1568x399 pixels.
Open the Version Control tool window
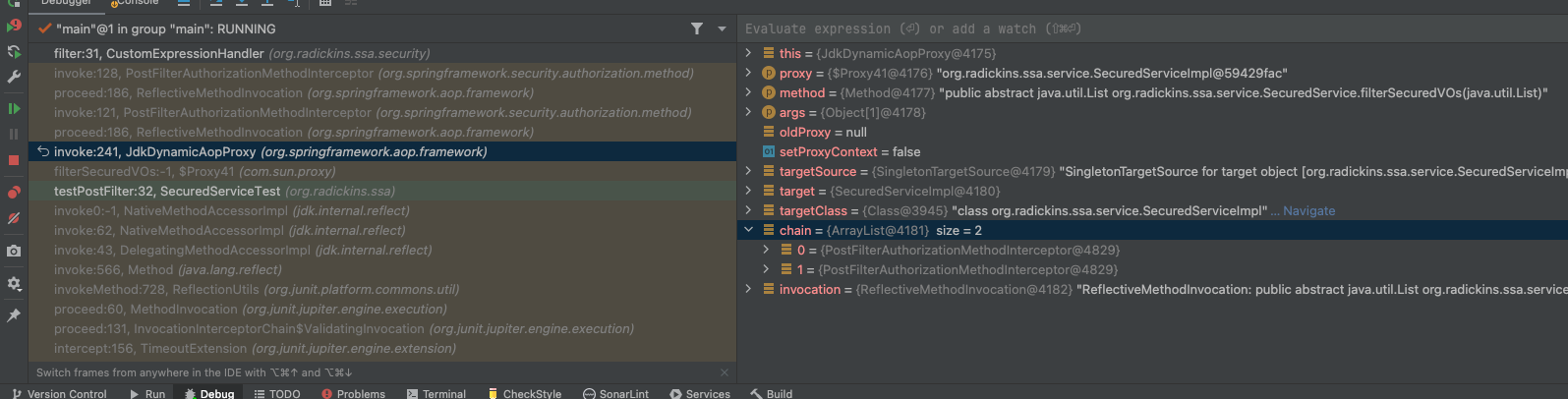coord(59,393)
